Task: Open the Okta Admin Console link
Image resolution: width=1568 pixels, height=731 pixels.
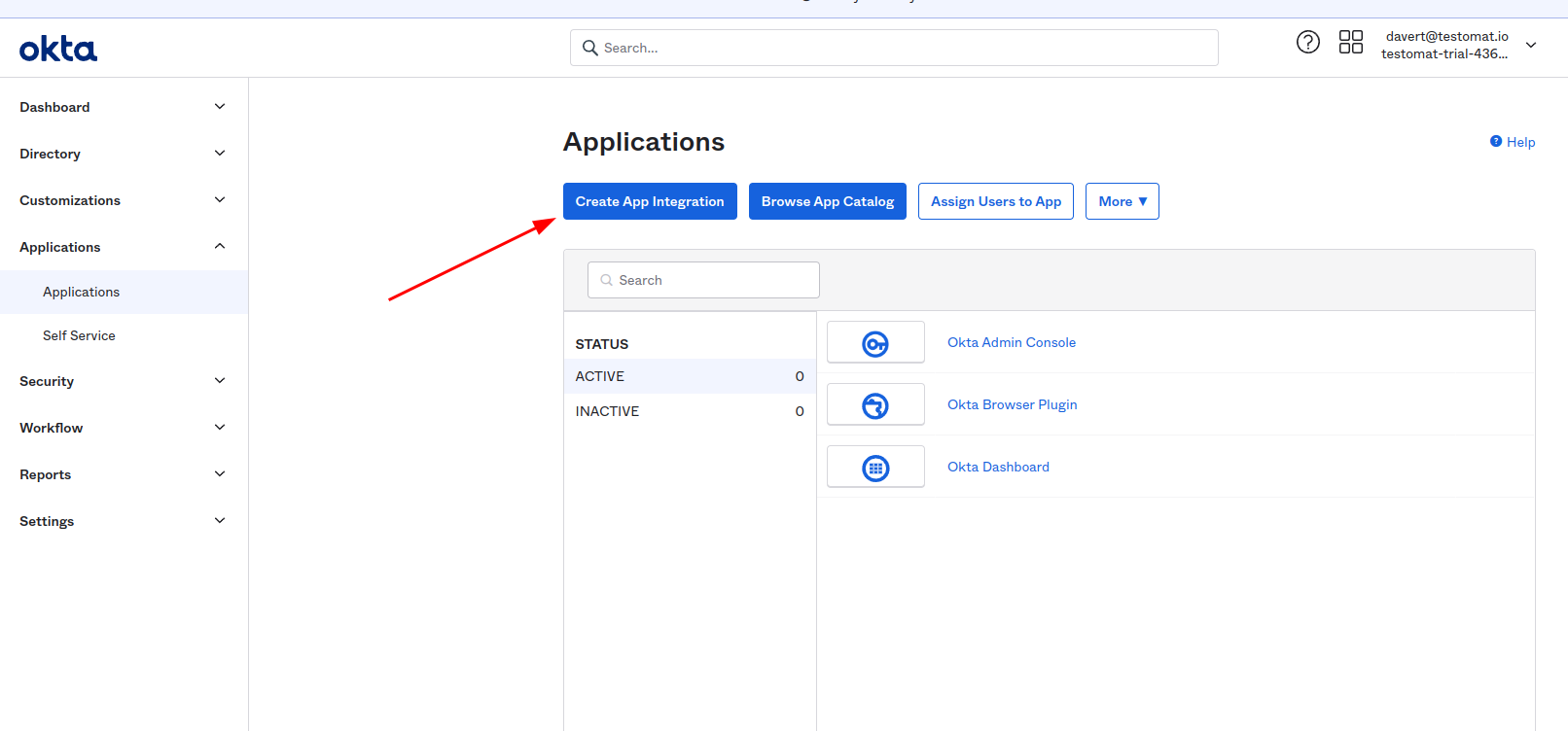Action: click(x=1011, y=342)
